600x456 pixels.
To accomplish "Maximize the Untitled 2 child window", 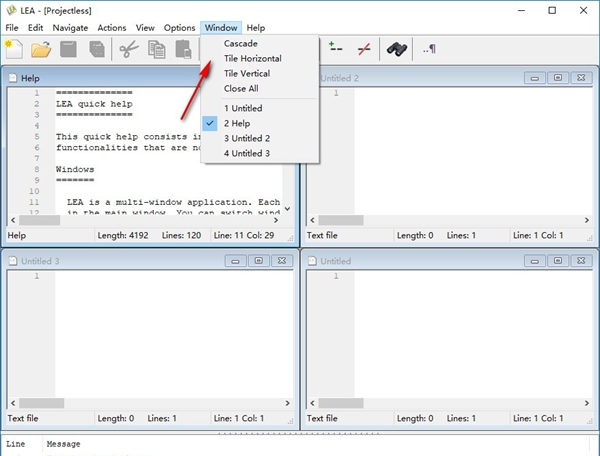I will (x=558, y=78).
